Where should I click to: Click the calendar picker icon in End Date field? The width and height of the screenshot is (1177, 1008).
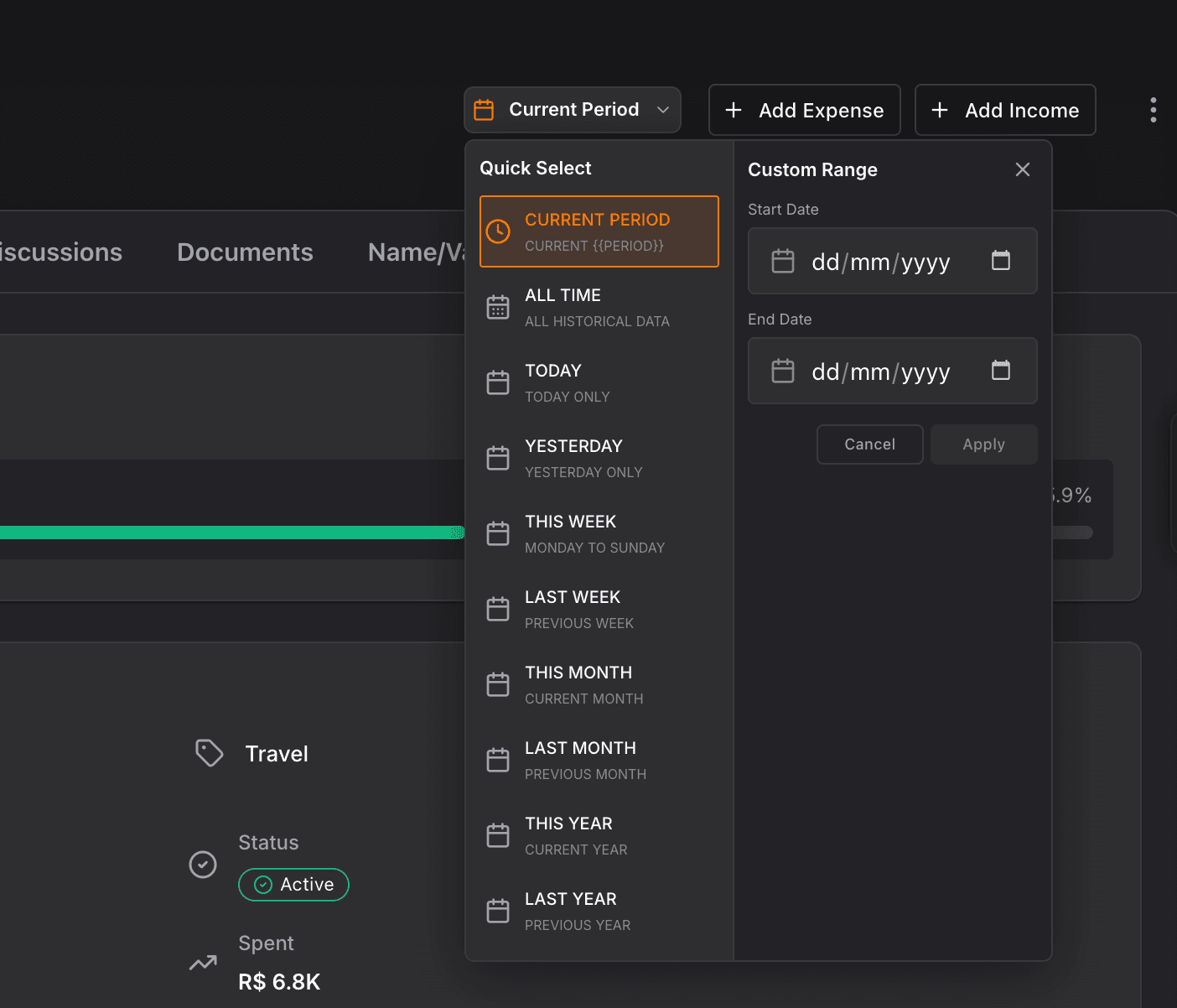click(1000, 371)
